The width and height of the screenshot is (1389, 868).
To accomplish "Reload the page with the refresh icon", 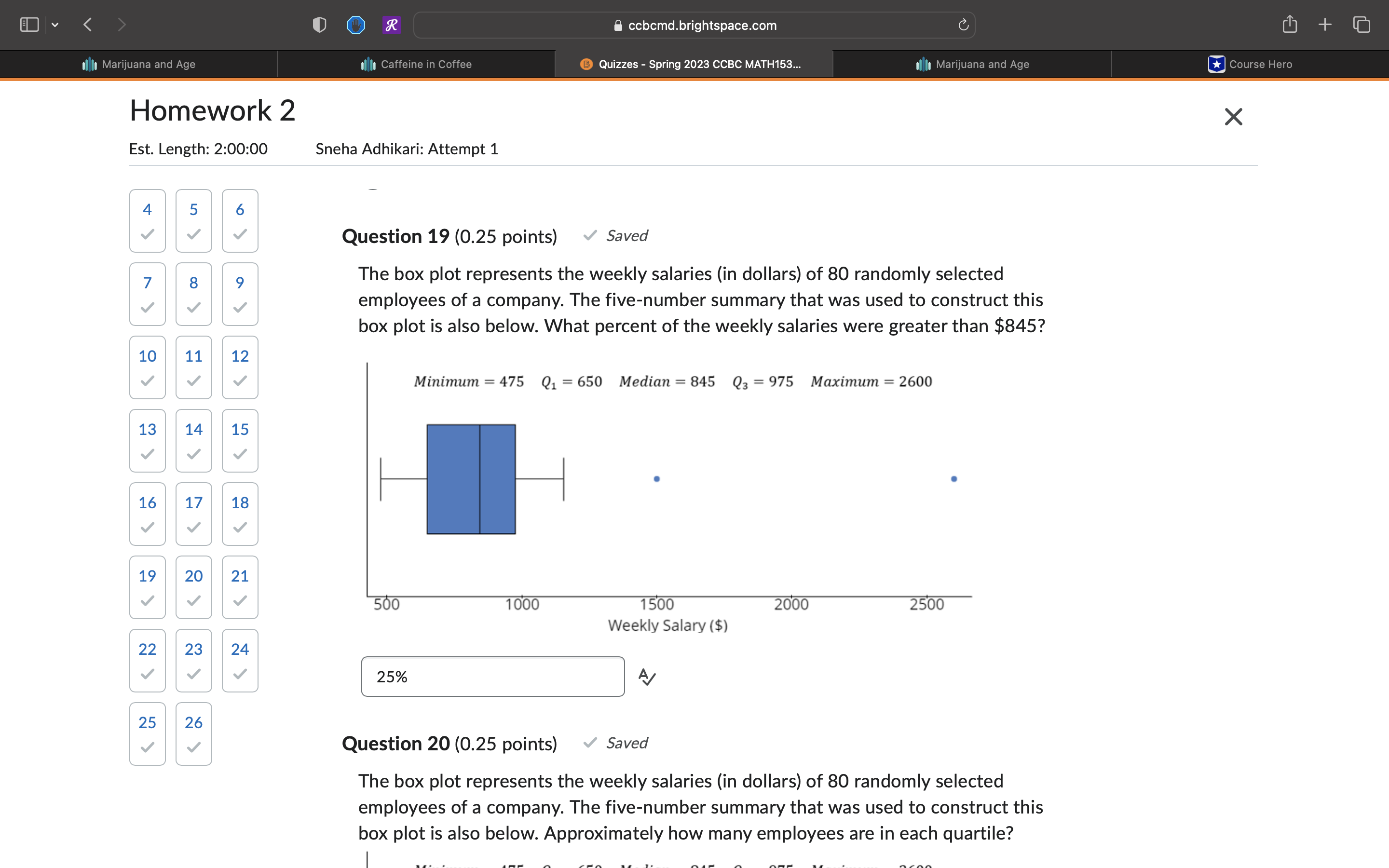I will click(963, 25).
